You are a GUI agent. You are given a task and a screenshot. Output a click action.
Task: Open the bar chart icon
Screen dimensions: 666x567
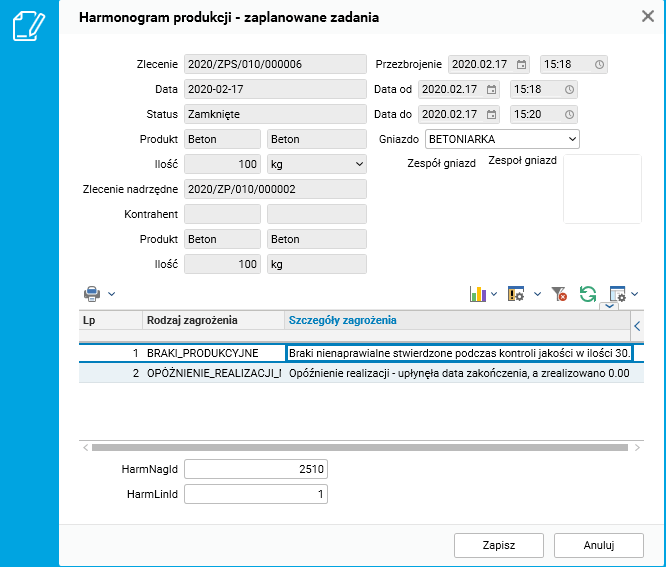(478, 294)
